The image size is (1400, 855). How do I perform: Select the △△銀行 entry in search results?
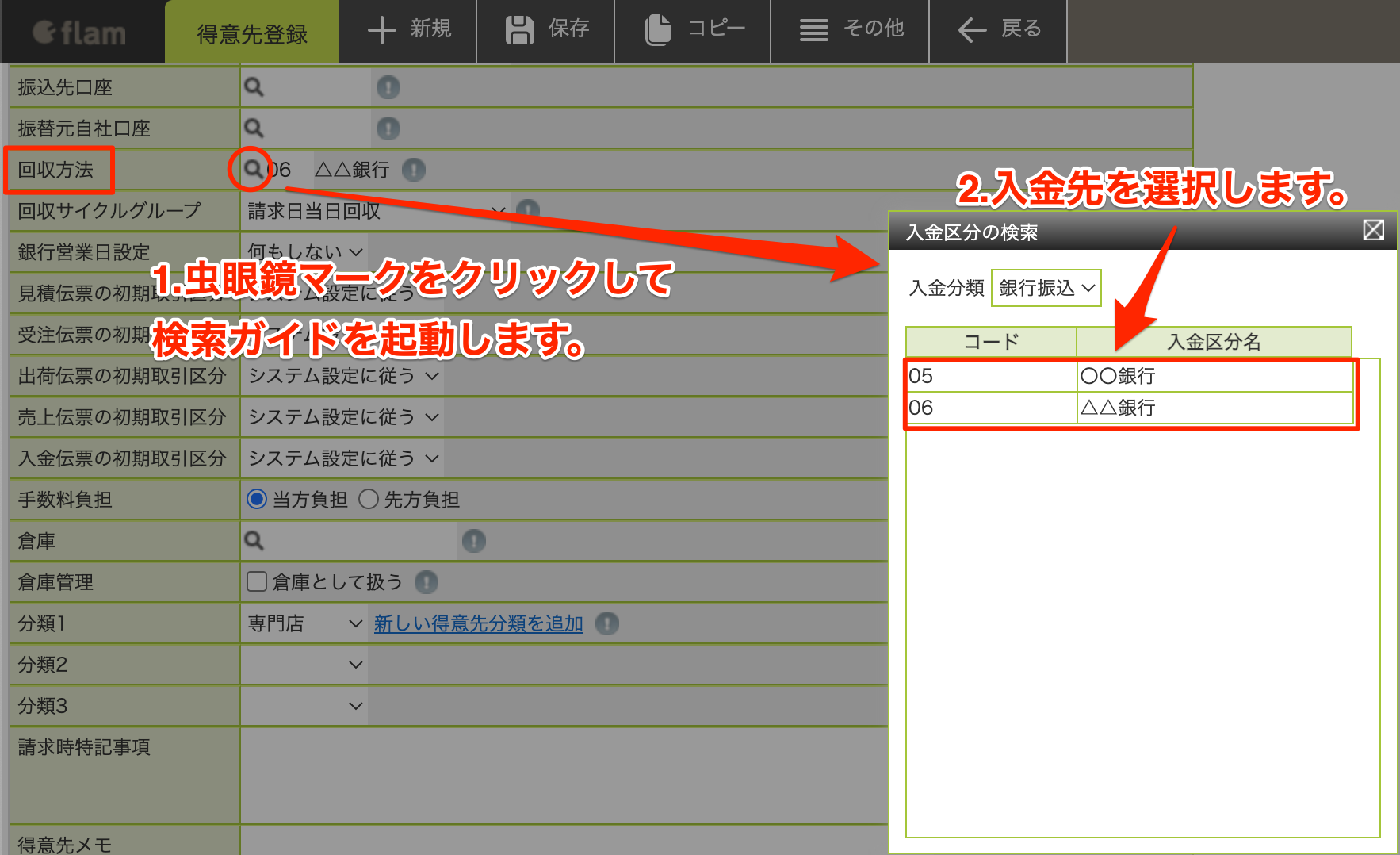point(1214,408)
